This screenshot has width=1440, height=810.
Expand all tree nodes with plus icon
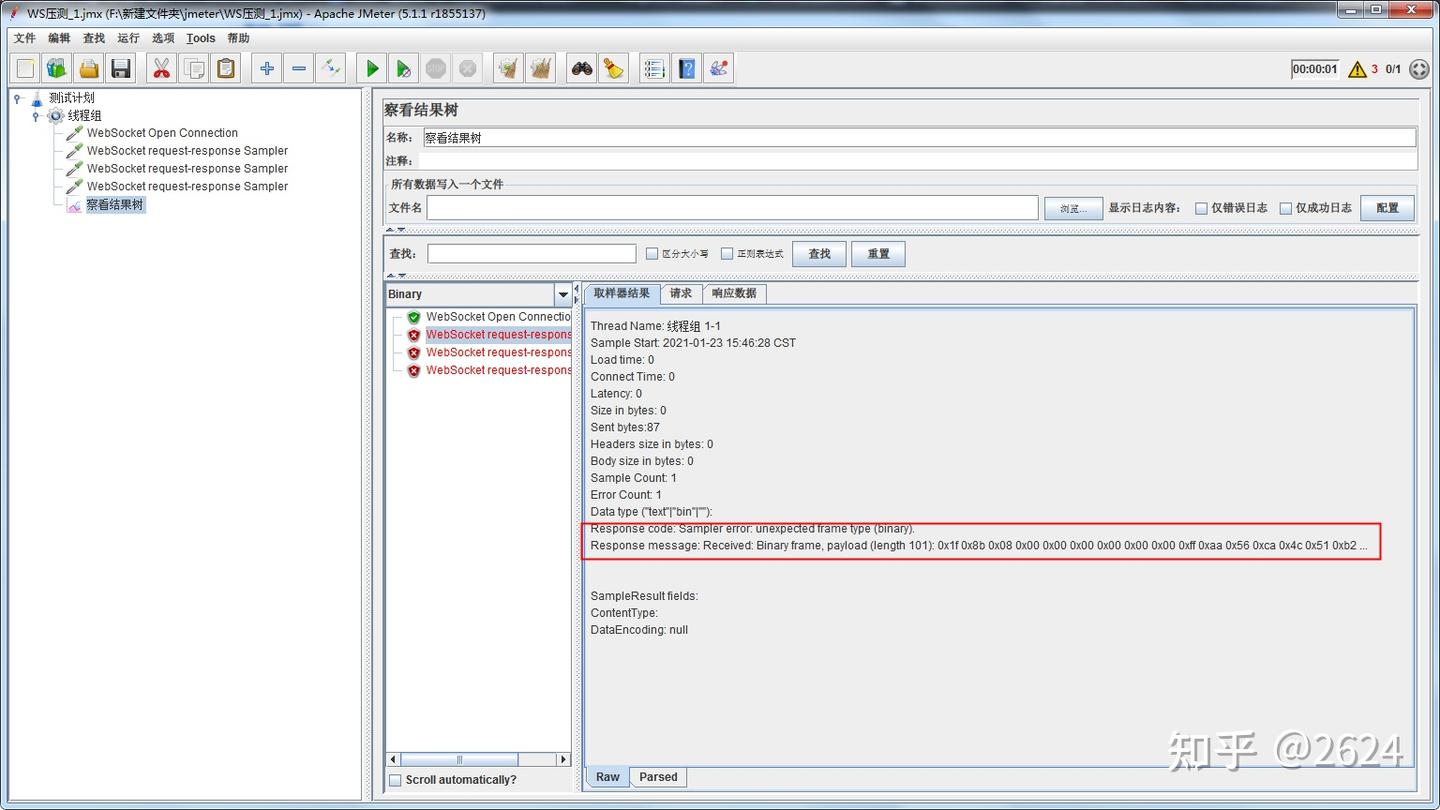266,69
